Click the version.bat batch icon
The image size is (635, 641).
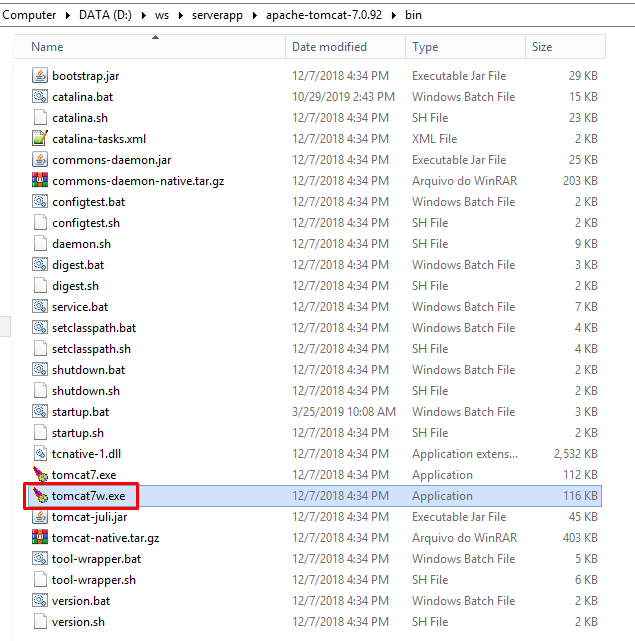pyautogui.click(x=40, y=601)
